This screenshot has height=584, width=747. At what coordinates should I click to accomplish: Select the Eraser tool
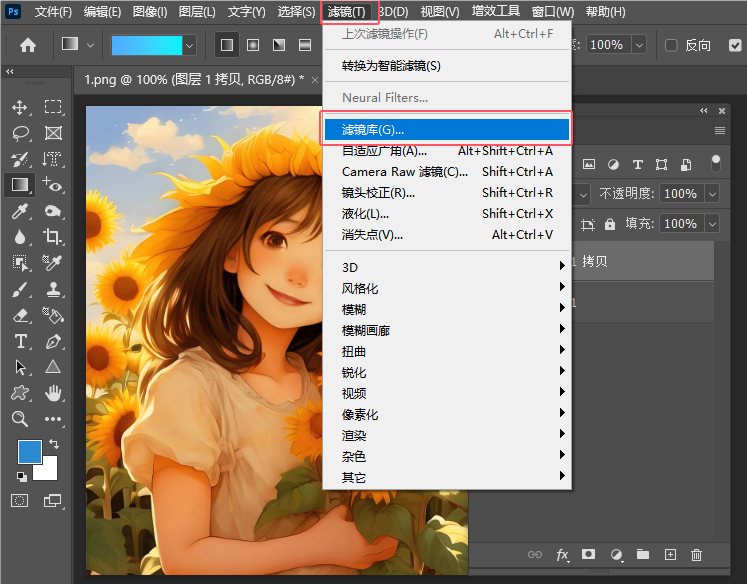(x=20, y=315)
